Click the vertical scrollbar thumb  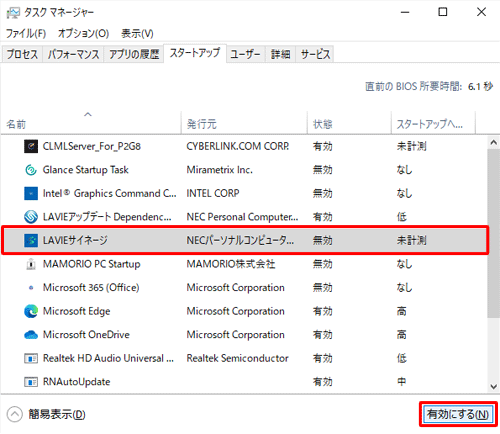click(494, 233)
